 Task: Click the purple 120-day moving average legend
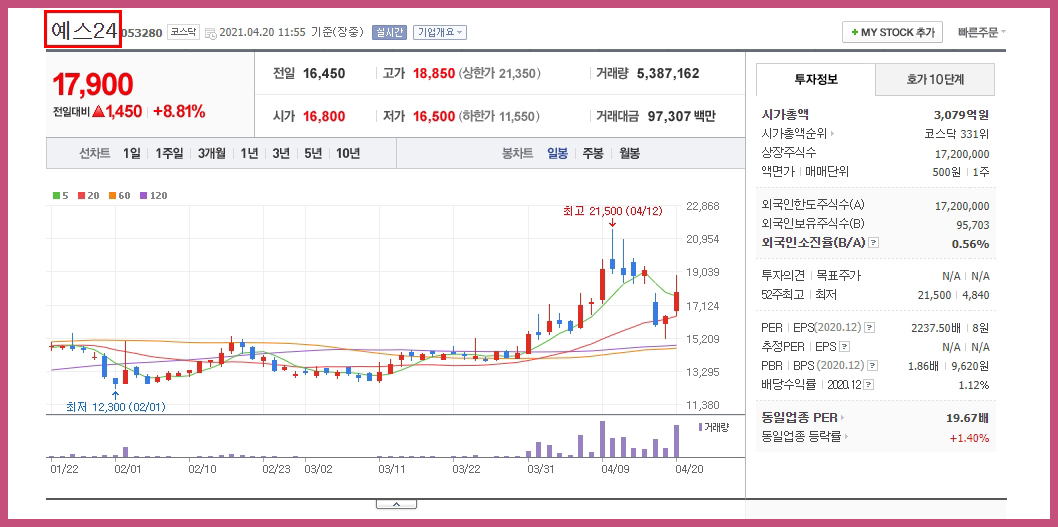click(153, 196)
